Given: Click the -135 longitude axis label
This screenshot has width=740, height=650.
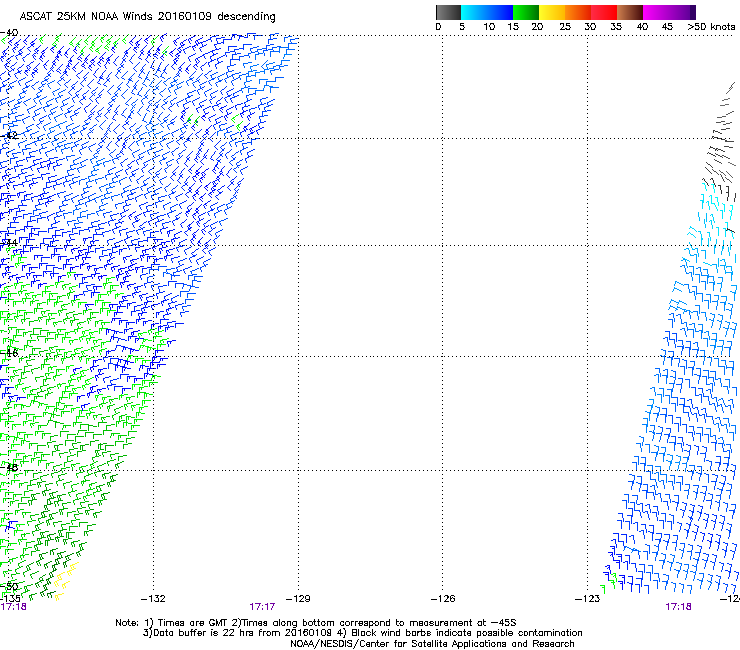Looking at the screenshot, I should click(x=10, y=599).
